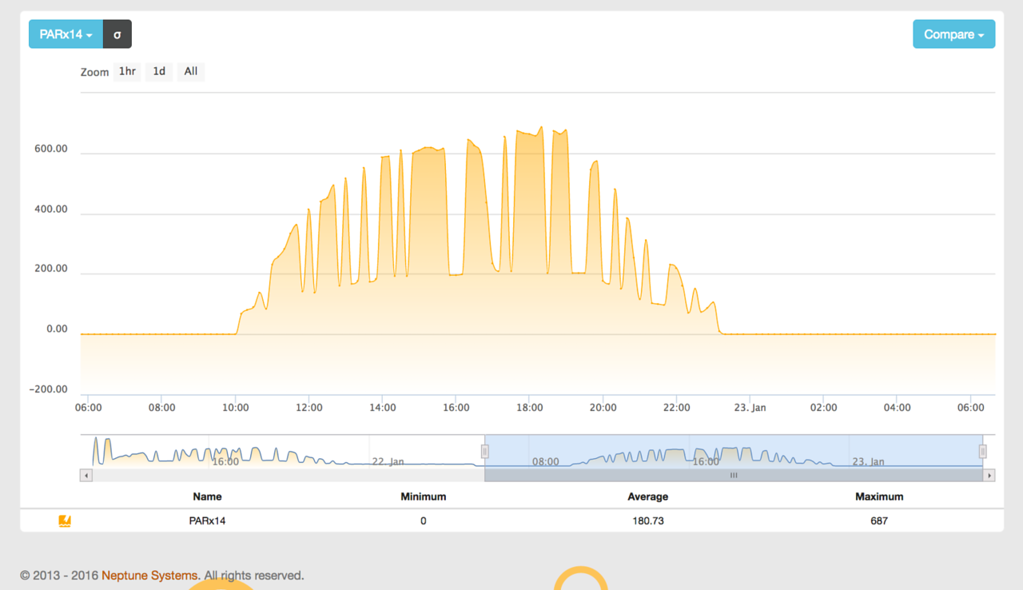Set zoom range to 1d
Screen dimensions: 1023x590
(x=159, y=72)
